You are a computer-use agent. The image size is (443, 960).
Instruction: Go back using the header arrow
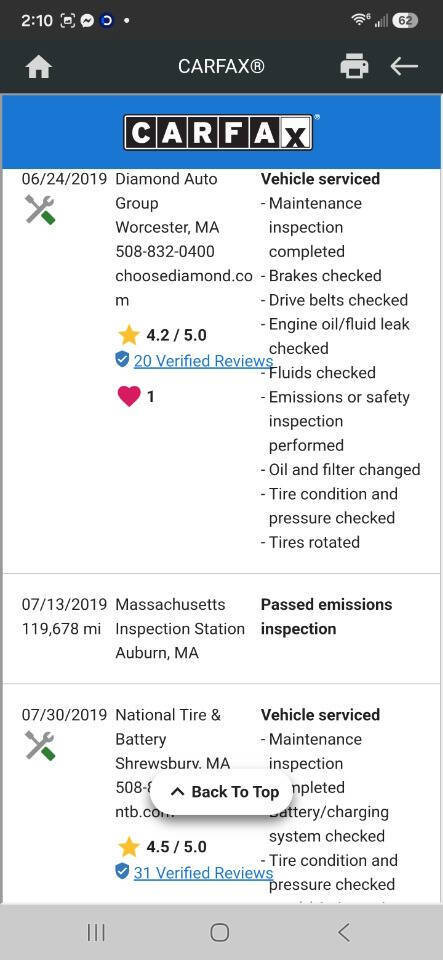404,66
